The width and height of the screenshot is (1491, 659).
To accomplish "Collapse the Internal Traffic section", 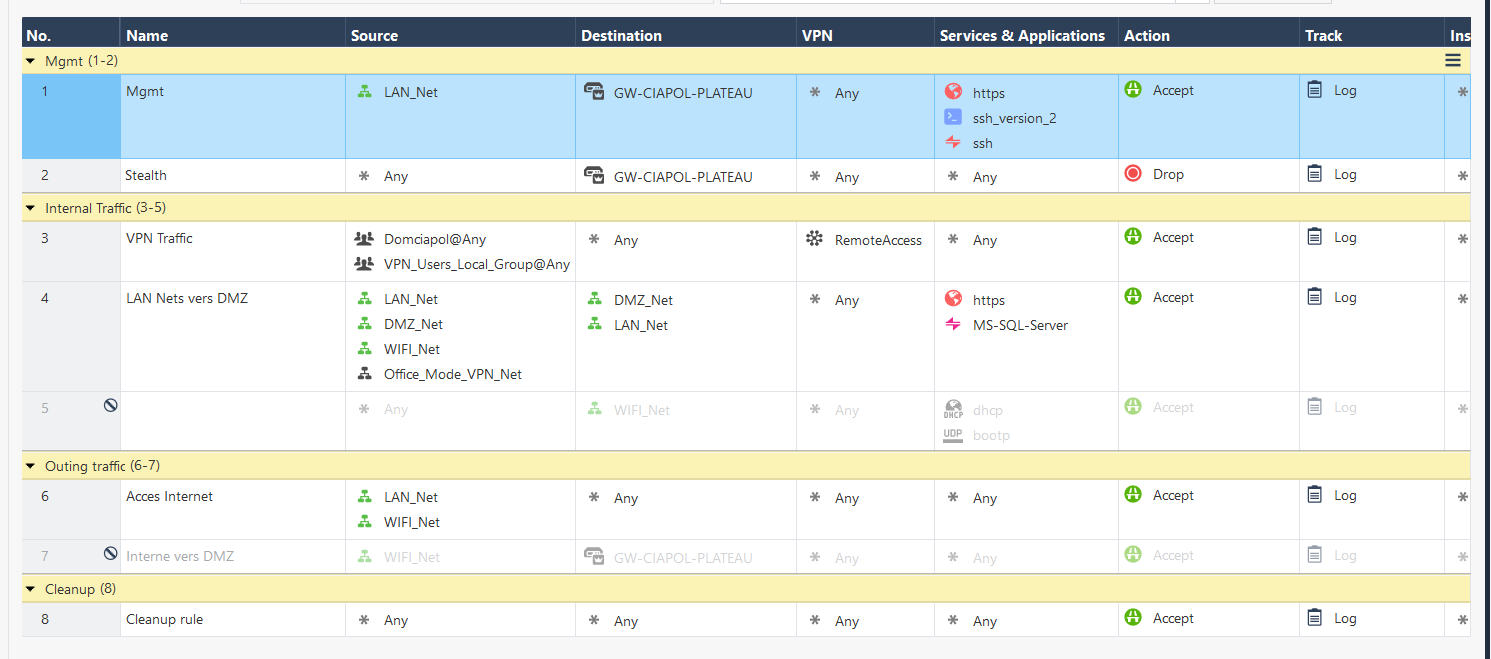I will point(30,207).
